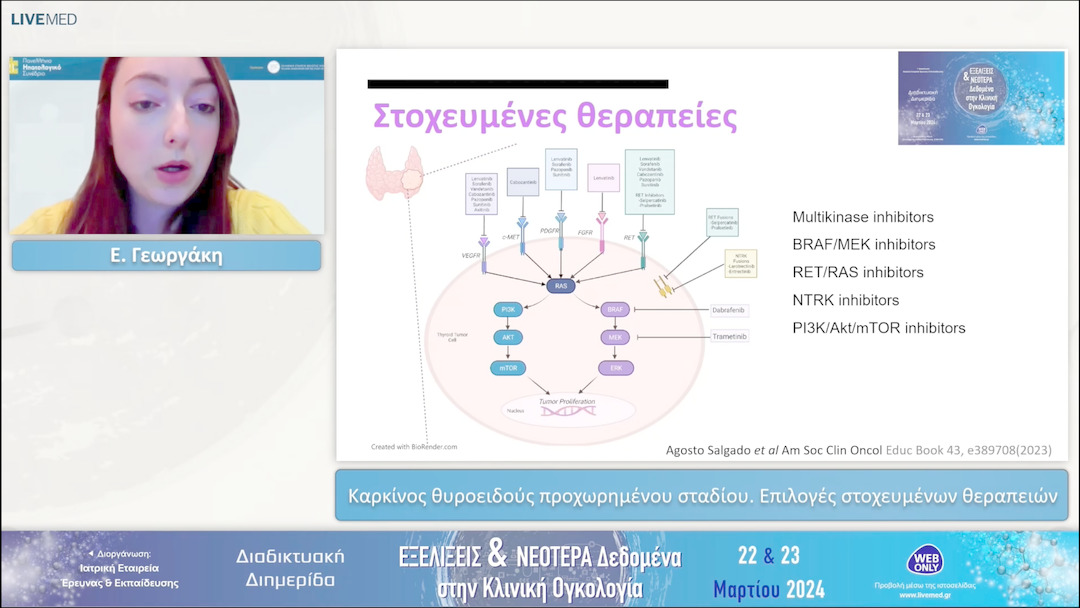This screenshot has width=1080, height=608.
Task: Click the RET Fusions drug box
Action: pos(722,222)
